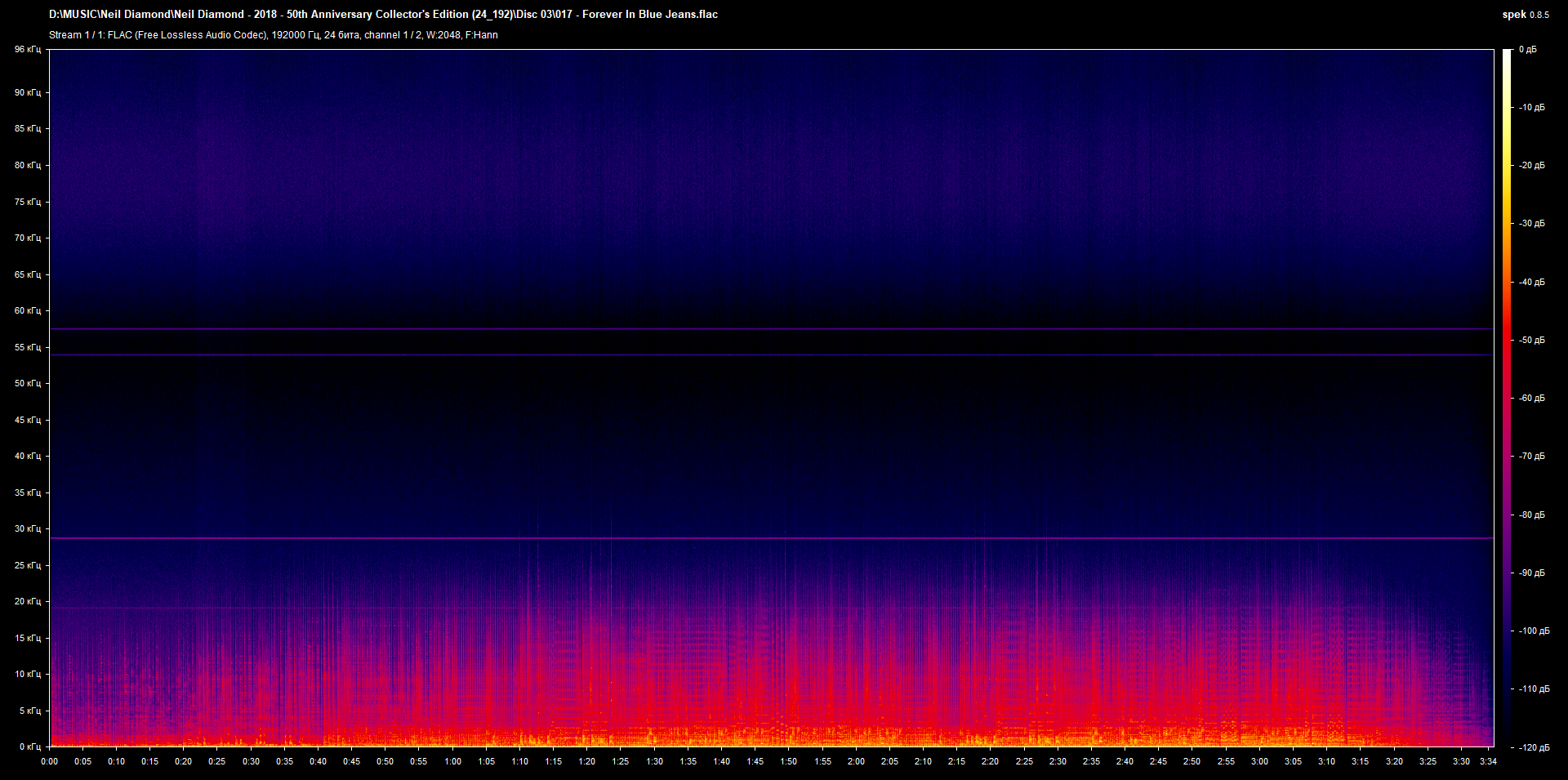Click the horizontal line between 55 and 60 кГц
This screenshot has width=1568, height=780.
[771, 329]
